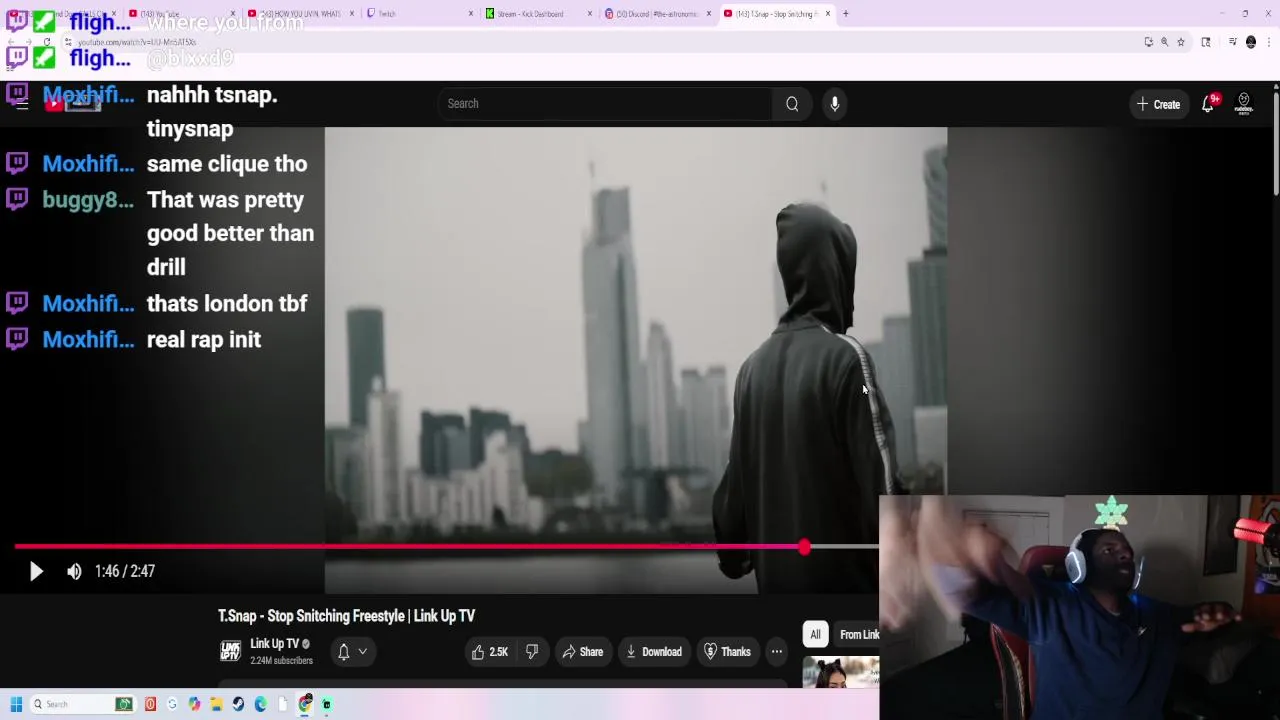Open the zoom magnifier in address bar
This screenshot has height=720, width=1280.
click(x=1164, y=42)
